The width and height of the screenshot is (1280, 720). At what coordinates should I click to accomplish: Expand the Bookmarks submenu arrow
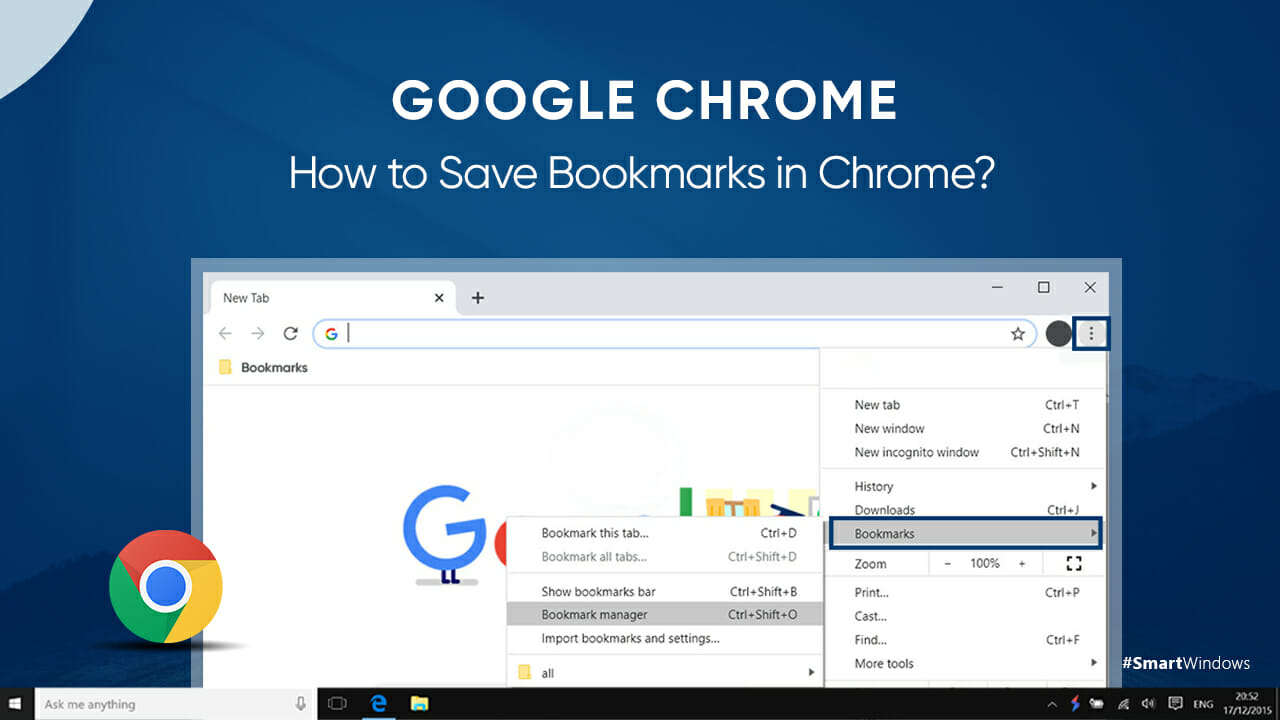1093,534
